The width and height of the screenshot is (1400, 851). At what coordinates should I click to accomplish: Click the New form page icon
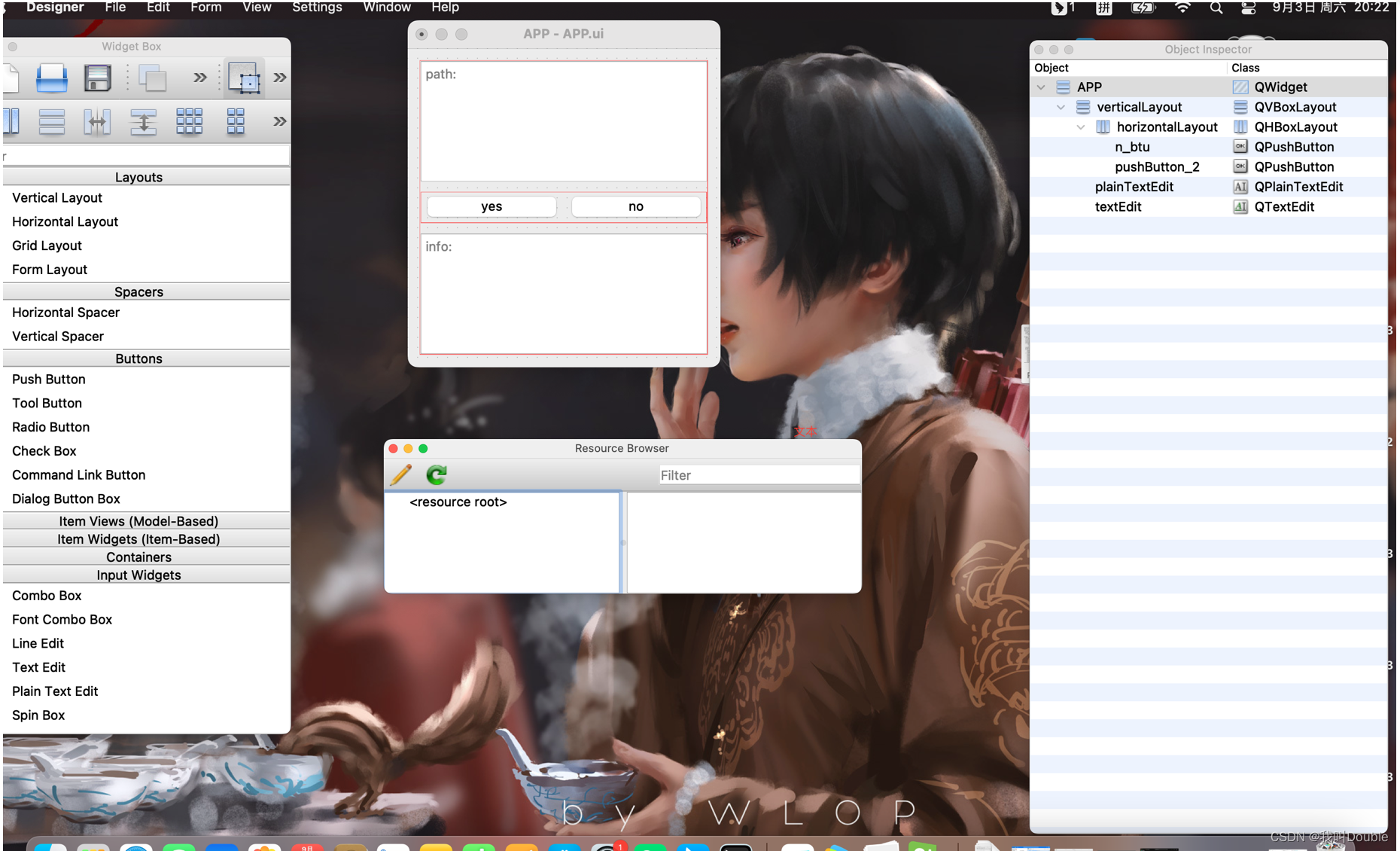(x=11, y=78)
